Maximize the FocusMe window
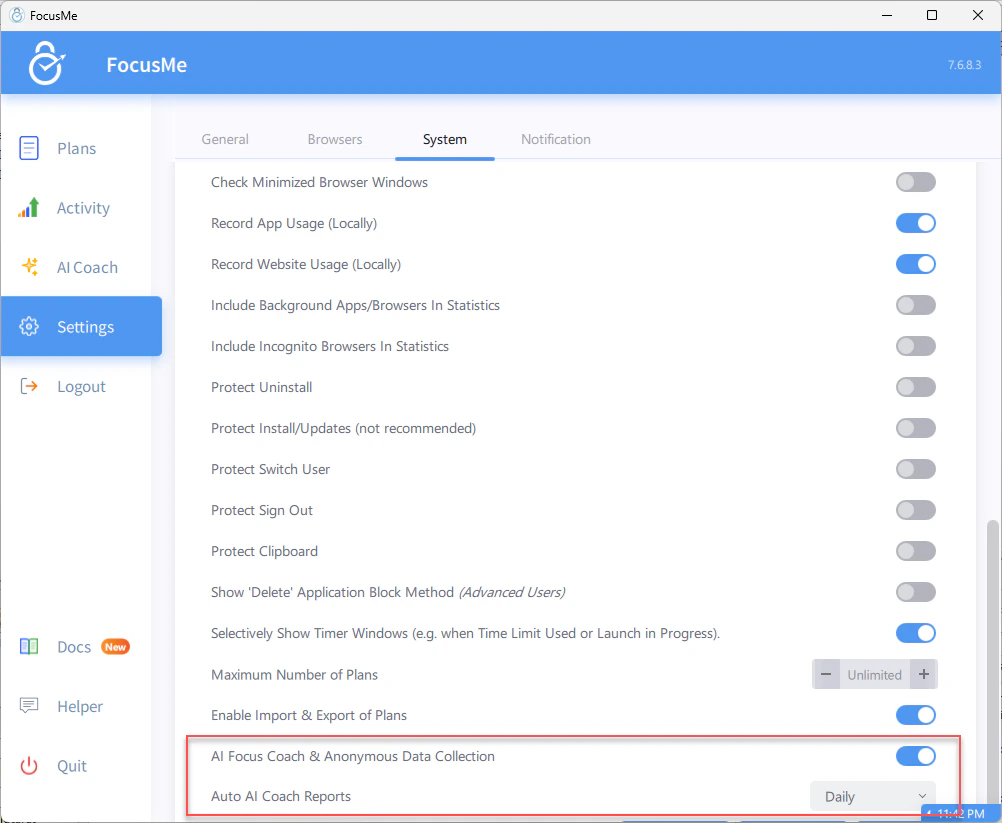The width and height of the screenshot is (1002, 823). tap(932, 15)
